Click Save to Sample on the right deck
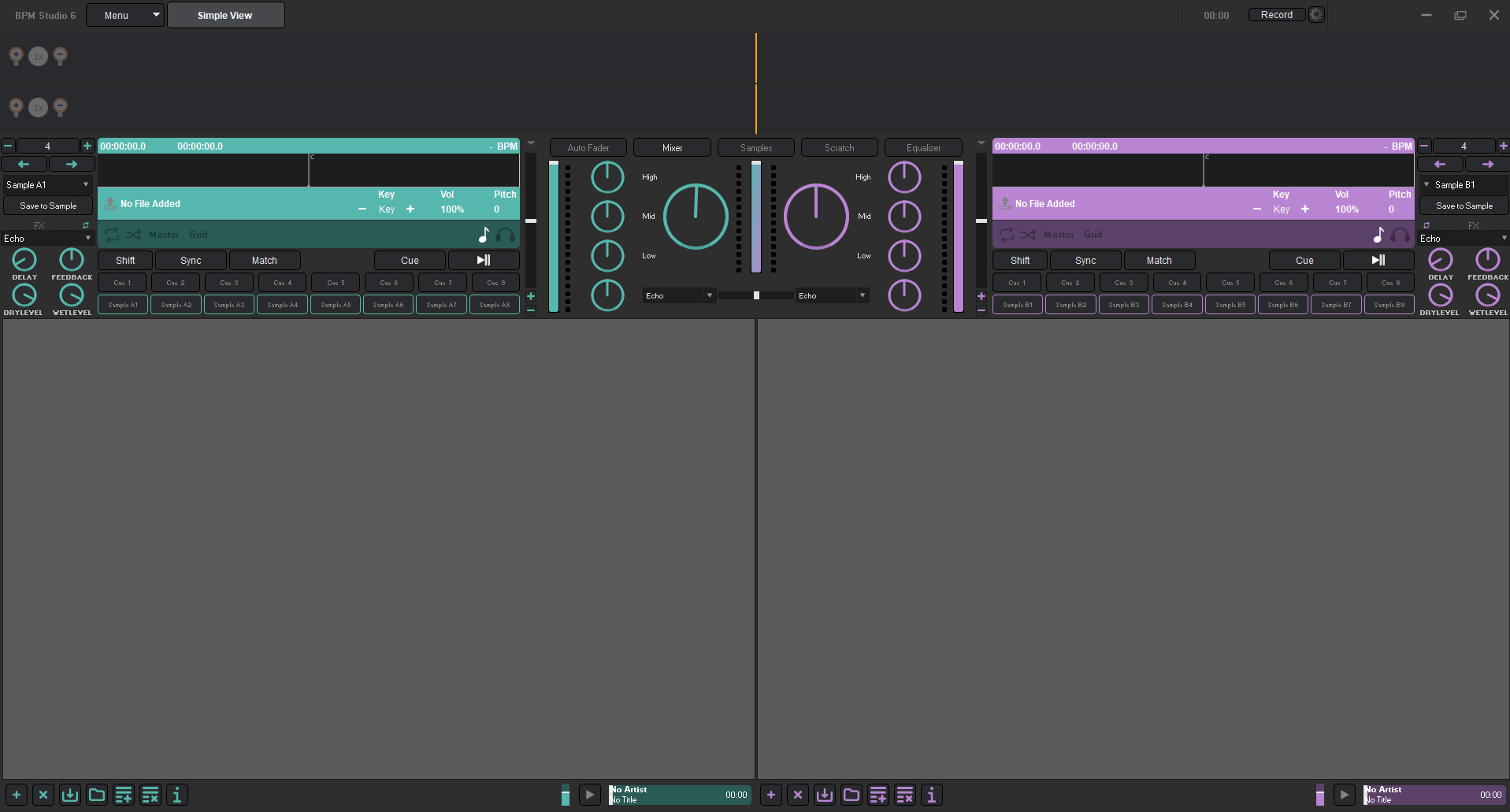Image resolution: width=1510 pixels, height=812 pixels. point(1464,205)
